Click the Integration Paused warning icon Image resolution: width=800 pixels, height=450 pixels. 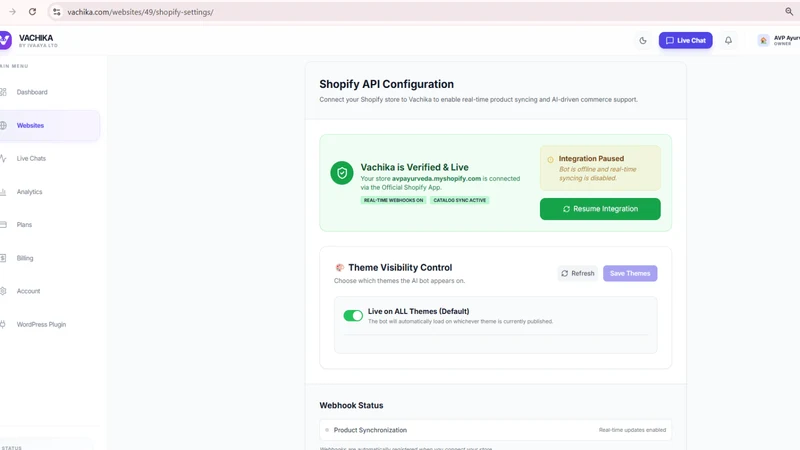point(550,160)
